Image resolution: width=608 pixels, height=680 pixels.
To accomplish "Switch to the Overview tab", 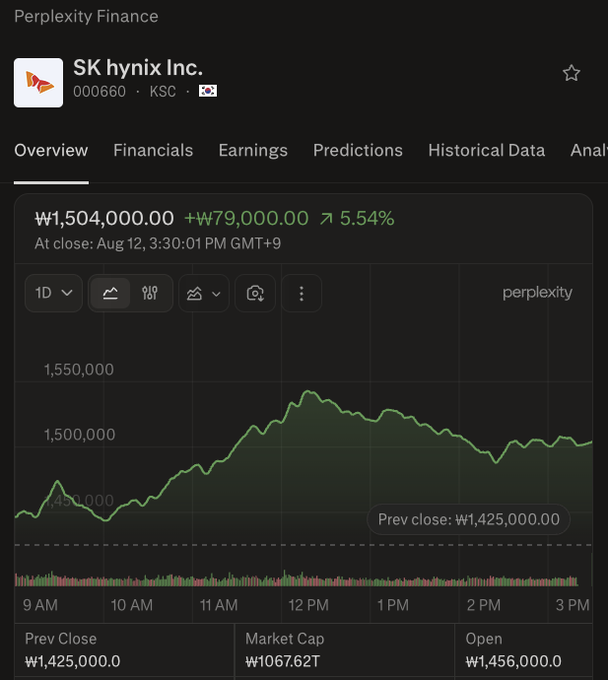I will [x=51, y=150].
